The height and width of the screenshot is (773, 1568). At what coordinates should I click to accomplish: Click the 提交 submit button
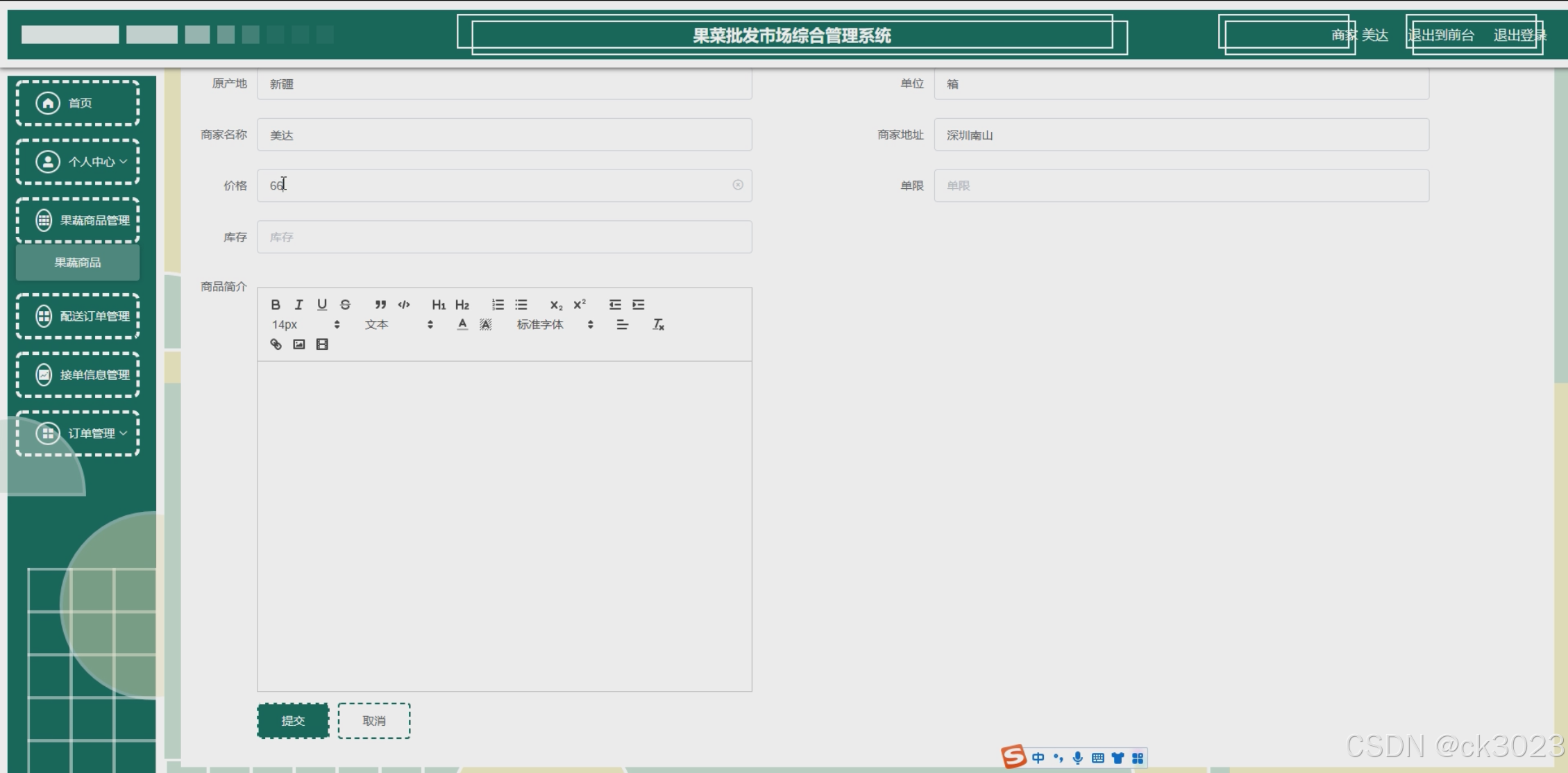293,721
